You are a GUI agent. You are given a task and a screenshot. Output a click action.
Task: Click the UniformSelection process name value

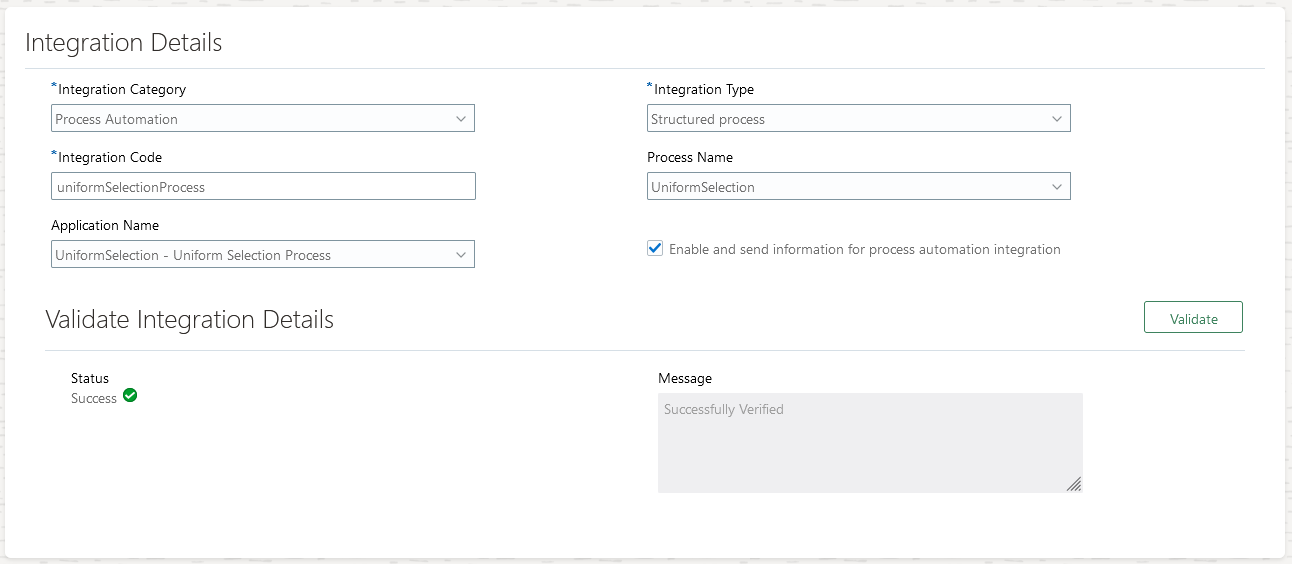(x=703, y=187)
